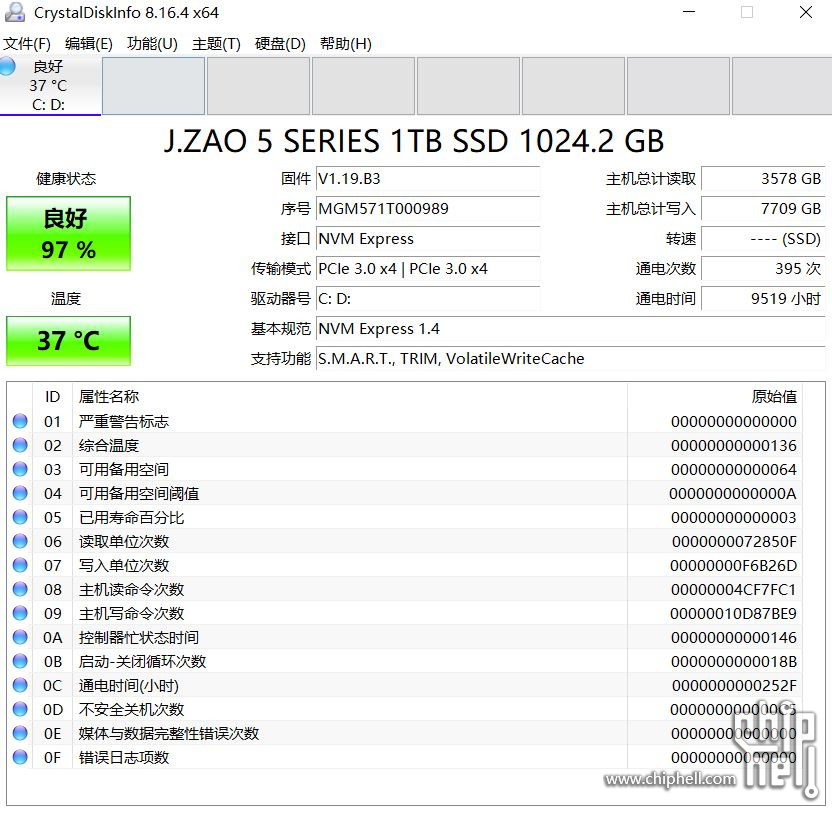Click status orb for 0D 不安全关机次数
The width and height of the screenshot is (832, 814).
coord(20,709)
